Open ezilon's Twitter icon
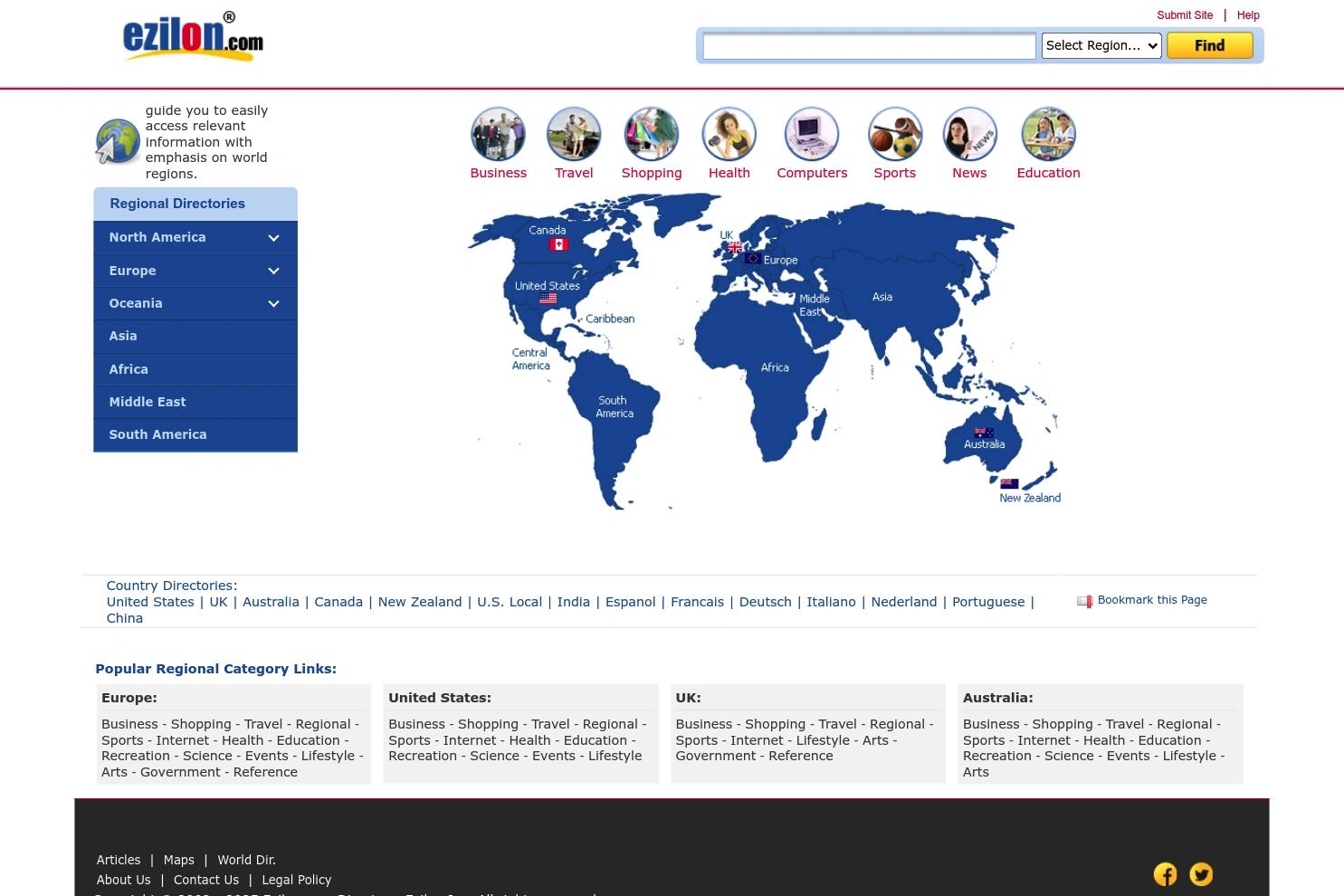The image size is (1344, 896). click(x=1201, y=873)
